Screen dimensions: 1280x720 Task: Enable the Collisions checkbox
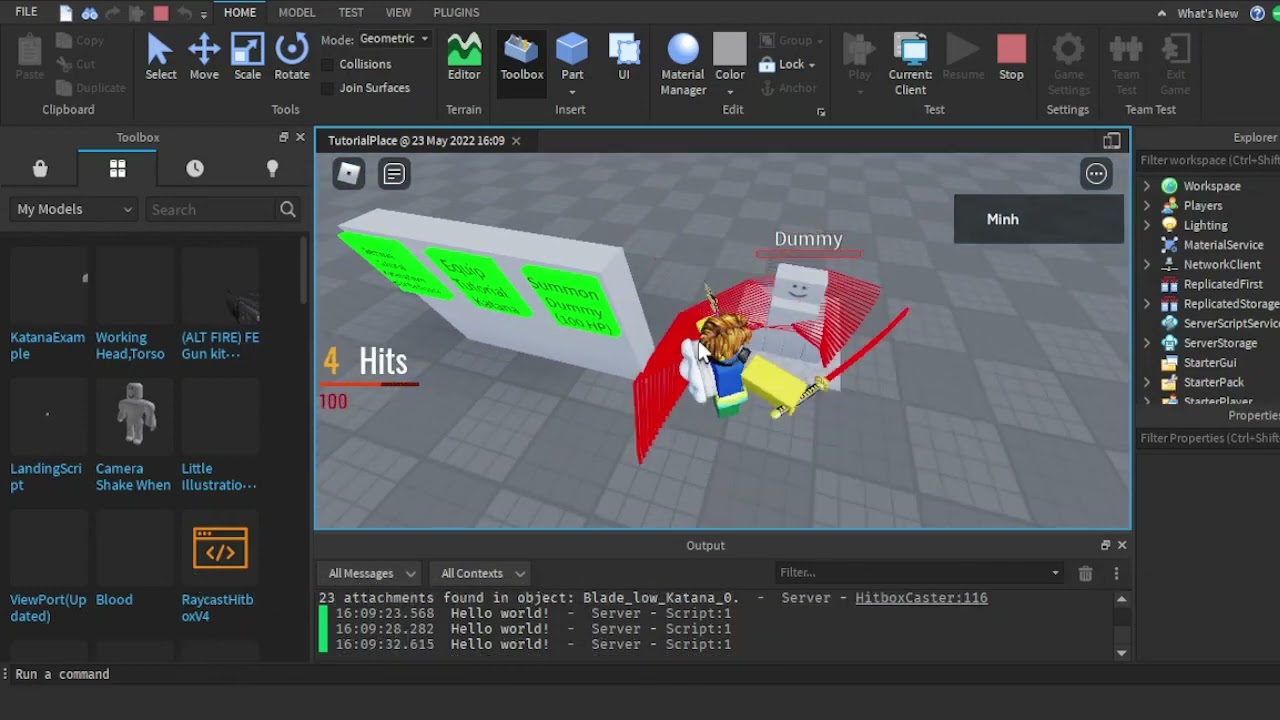(x=328, y=64)
